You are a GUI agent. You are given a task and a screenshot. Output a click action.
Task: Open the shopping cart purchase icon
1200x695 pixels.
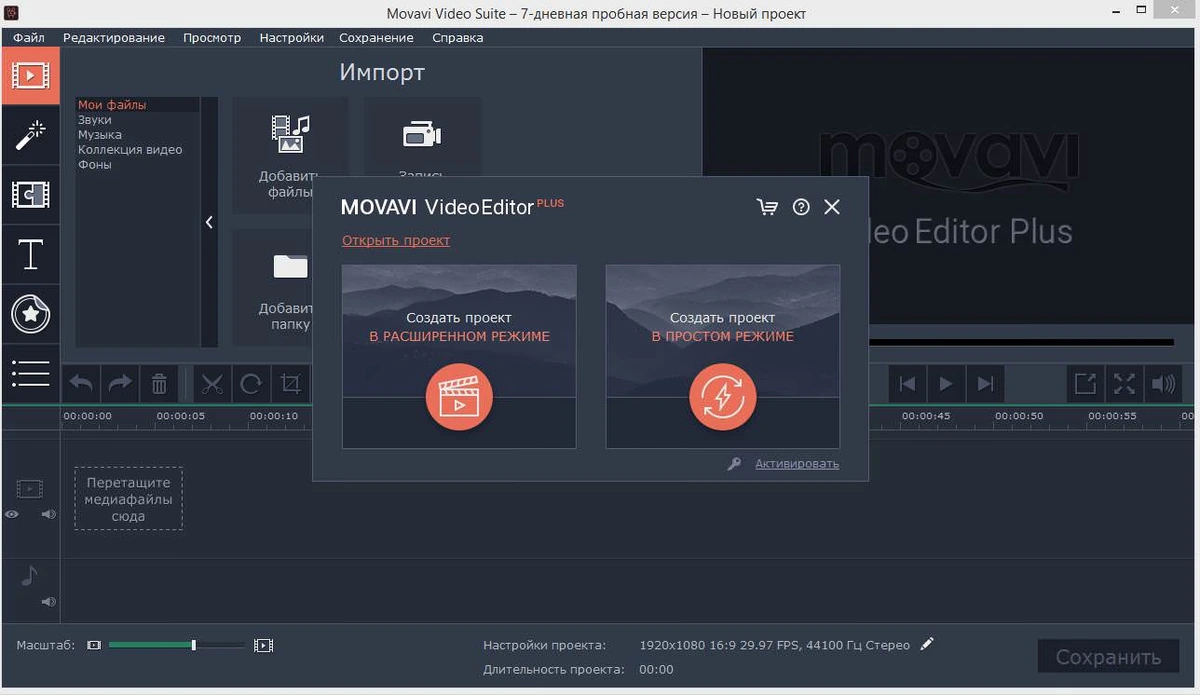tap(768, 207)
